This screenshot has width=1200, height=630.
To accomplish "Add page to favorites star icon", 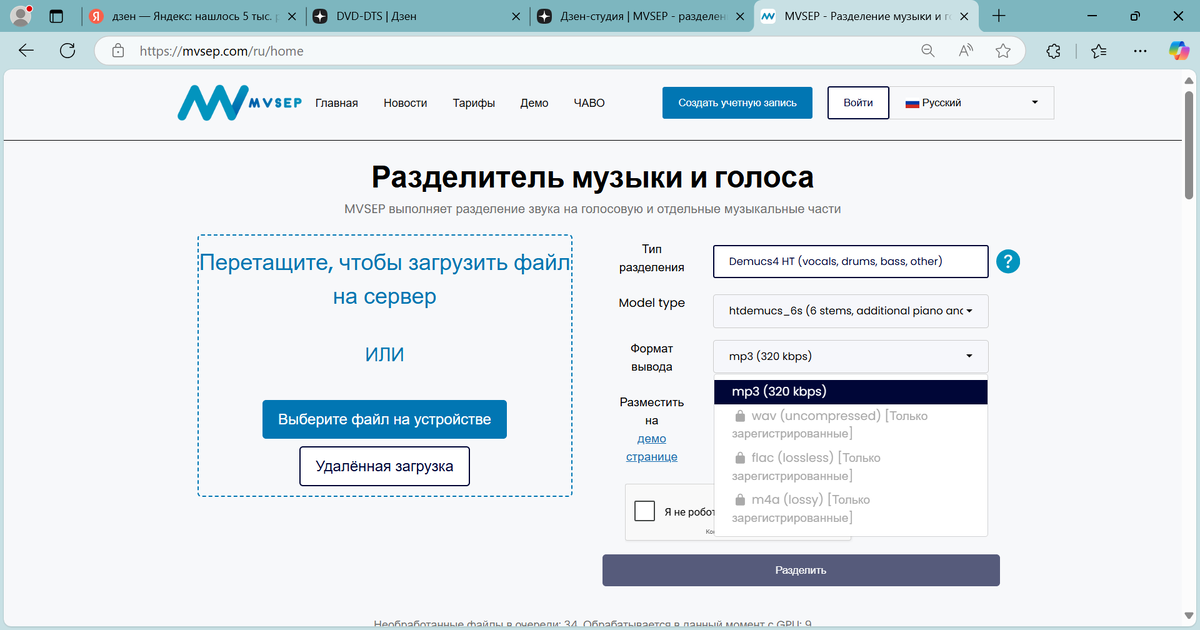I will [x=1004, y=50].
